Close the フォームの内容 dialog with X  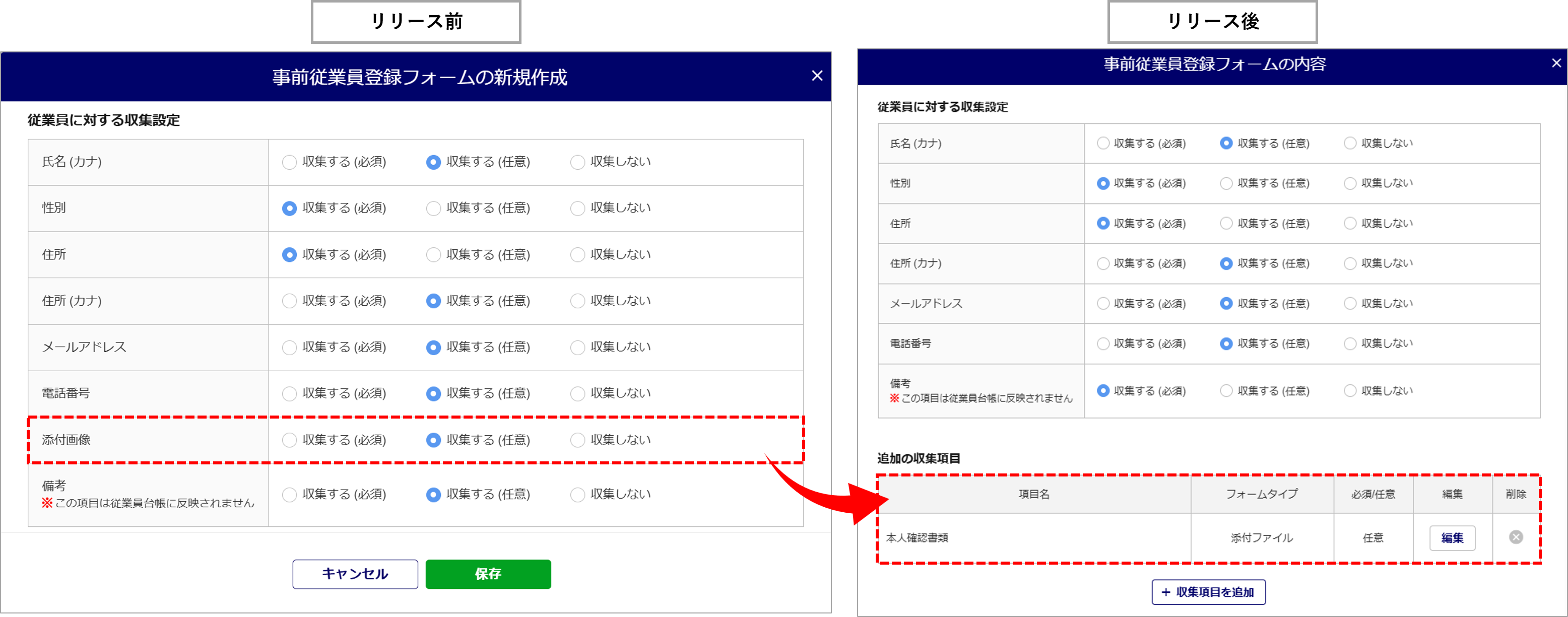1556,62
